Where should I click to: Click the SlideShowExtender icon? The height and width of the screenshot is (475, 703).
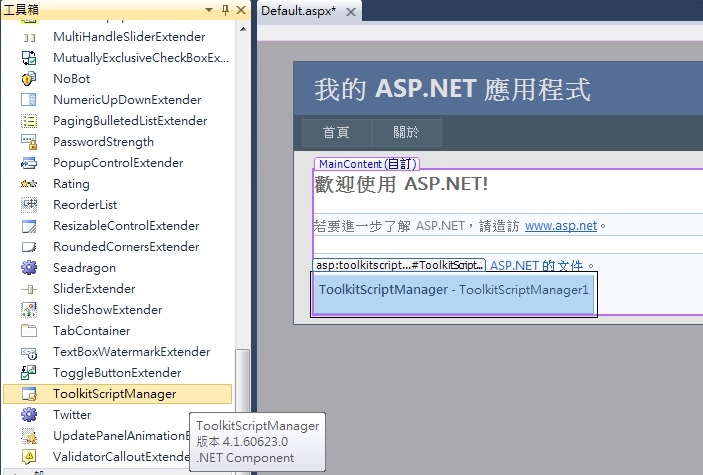[29, 309]
